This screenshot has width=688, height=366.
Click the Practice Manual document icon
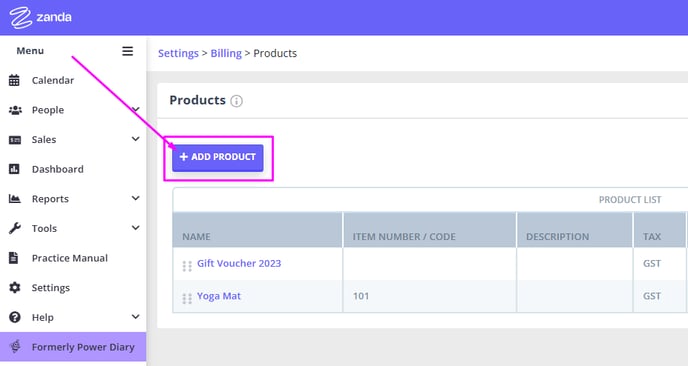pos(14,258)
